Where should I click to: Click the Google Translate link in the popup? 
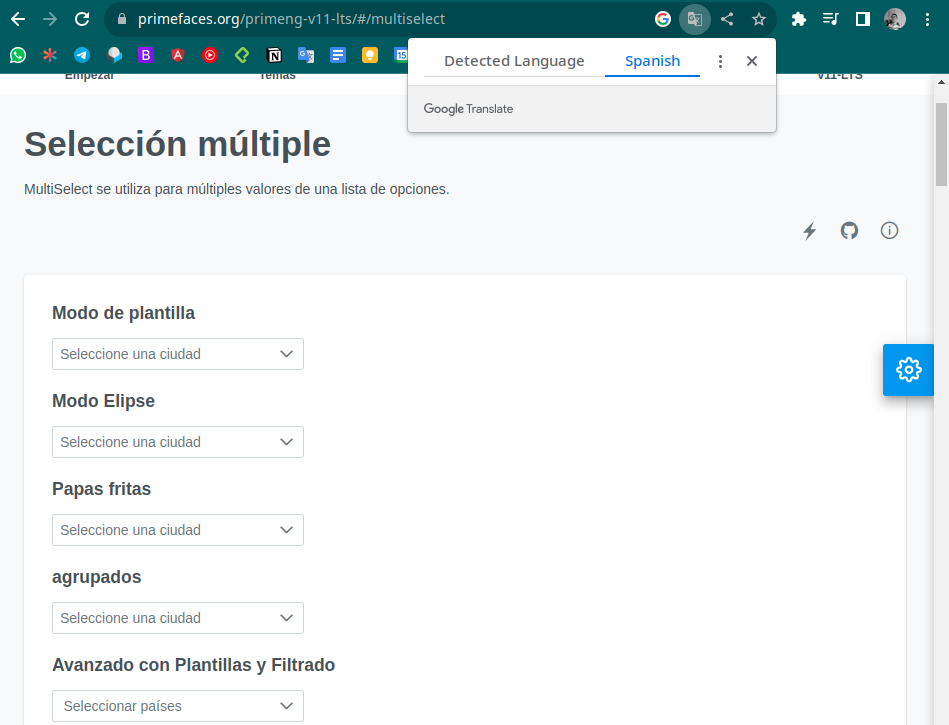click(x=468, y=108)
